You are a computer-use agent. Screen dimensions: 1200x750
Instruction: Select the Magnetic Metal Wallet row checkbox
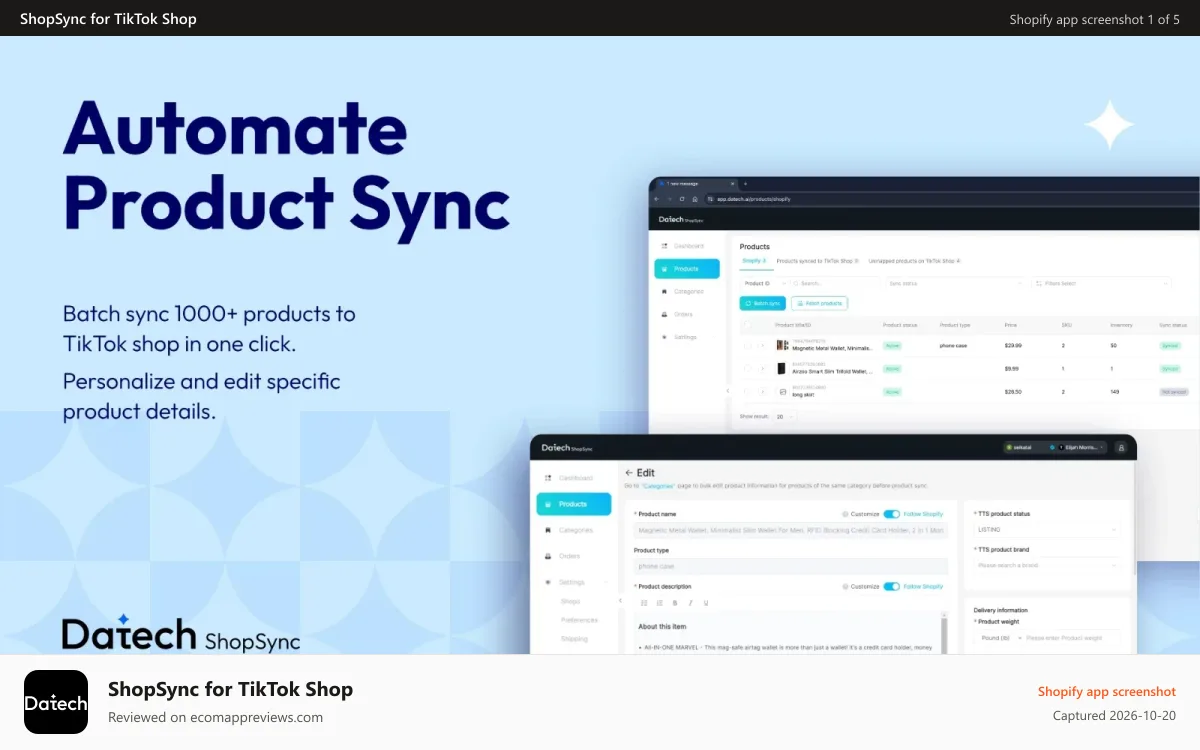747,346
